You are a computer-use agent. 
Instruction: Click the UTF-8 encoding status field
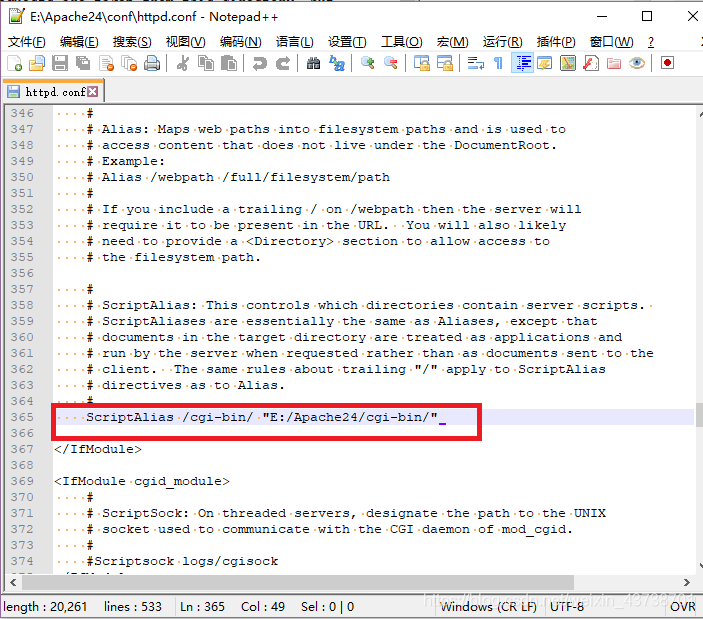point(567,607)
